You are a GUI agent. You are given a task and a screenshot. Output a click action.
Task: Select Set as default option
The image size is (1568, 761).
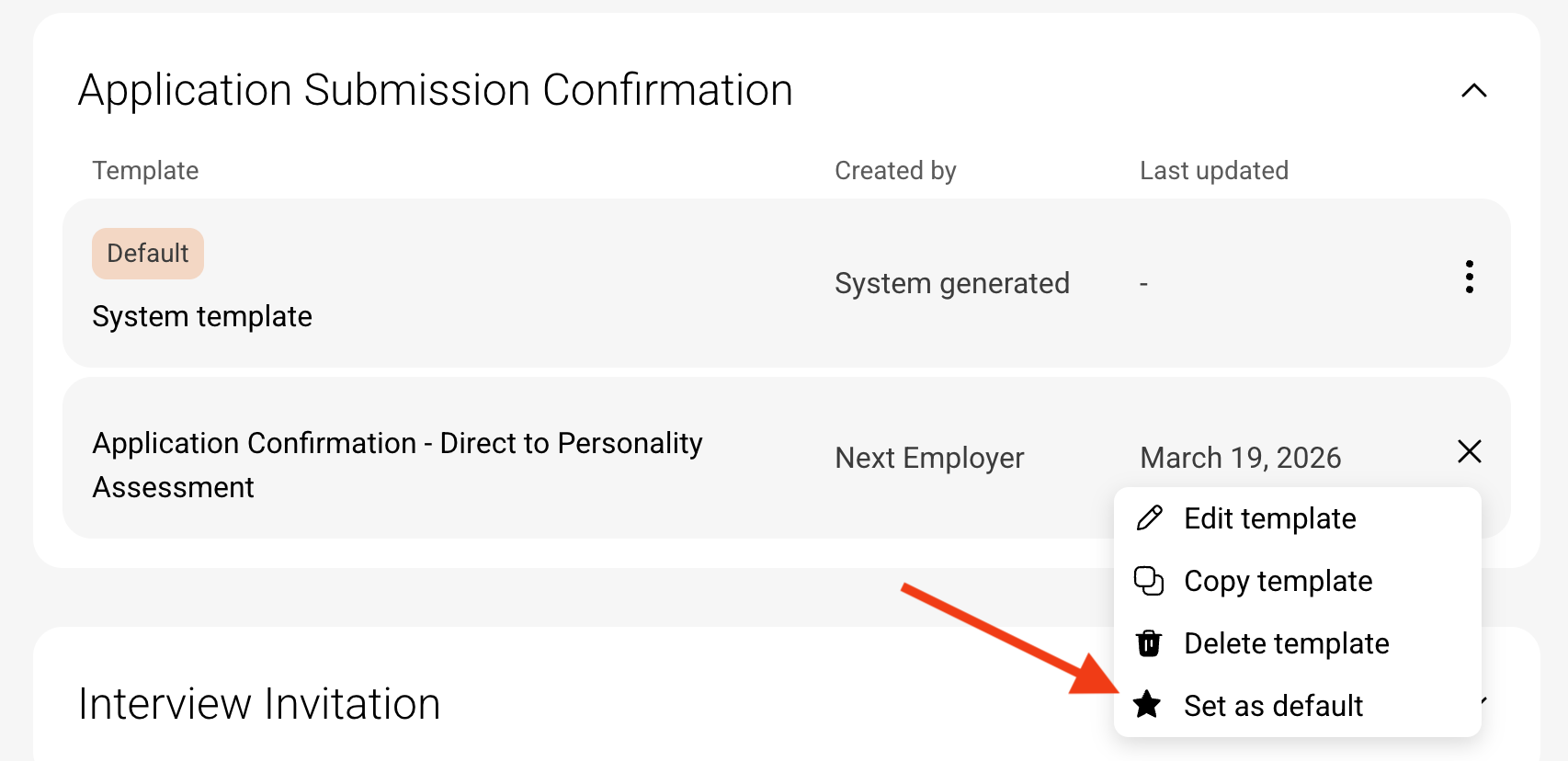click(1273, 706)
